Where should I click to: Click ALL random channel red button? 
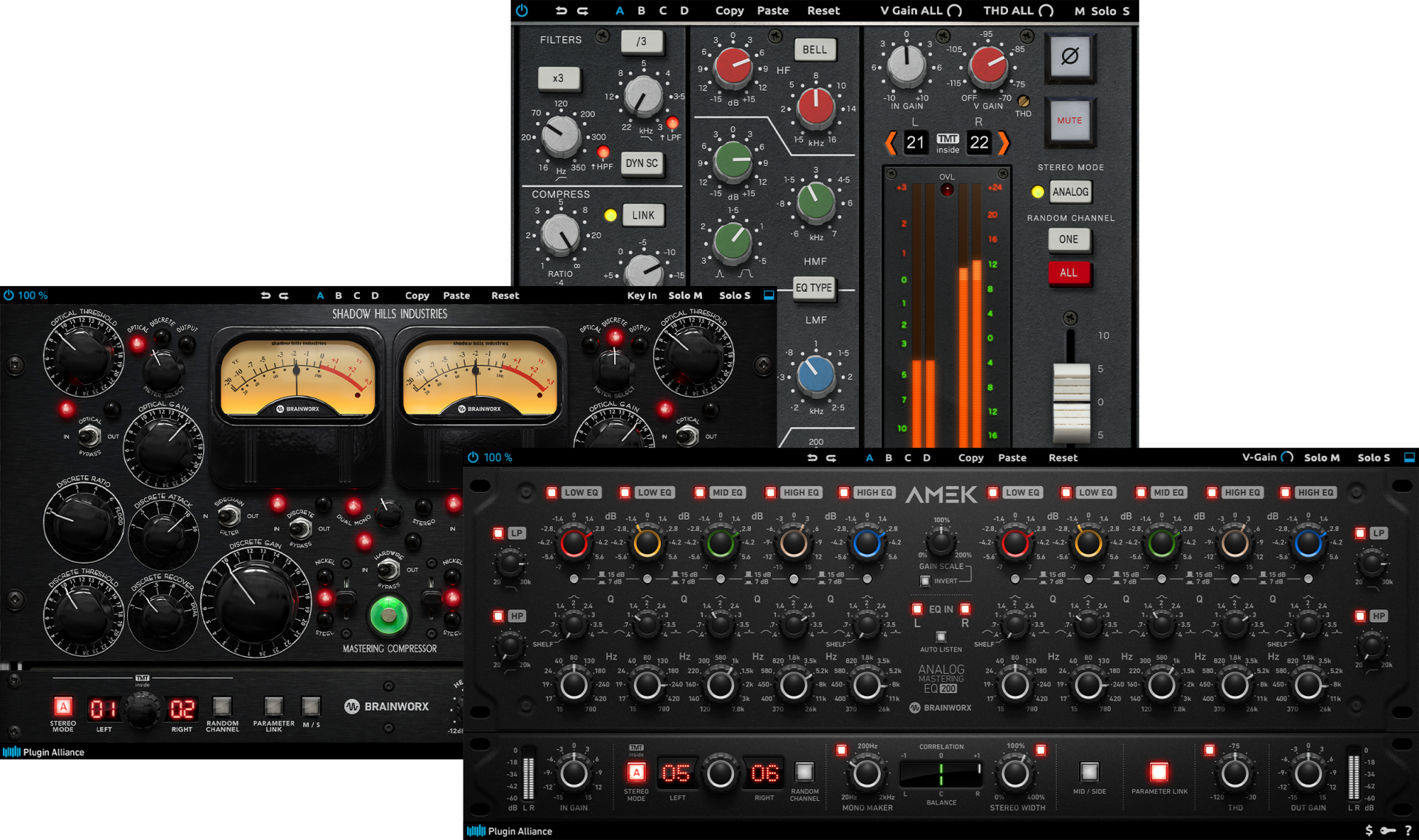coord(1069,273)
